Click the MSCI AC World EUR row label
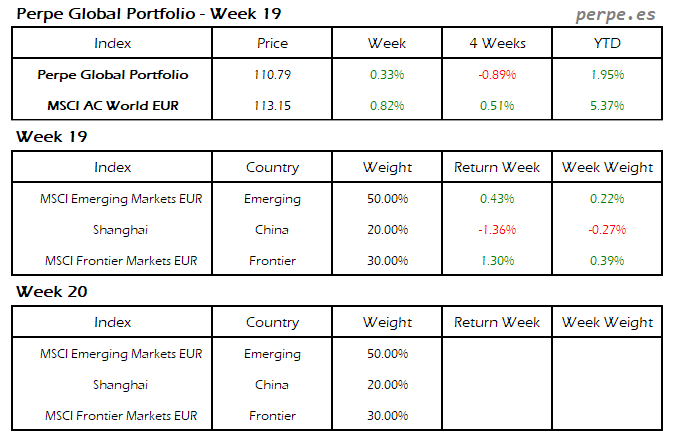This screenshot has width=674, height=442. coord(112,105)
